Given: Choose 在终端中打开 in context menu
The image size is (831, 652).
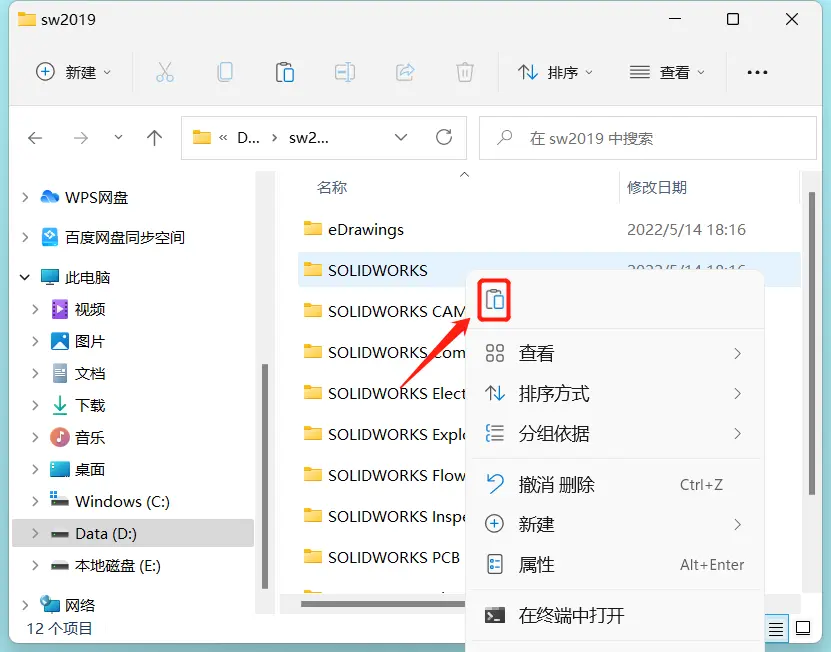Looking at the screenshot, I should 615,615.
